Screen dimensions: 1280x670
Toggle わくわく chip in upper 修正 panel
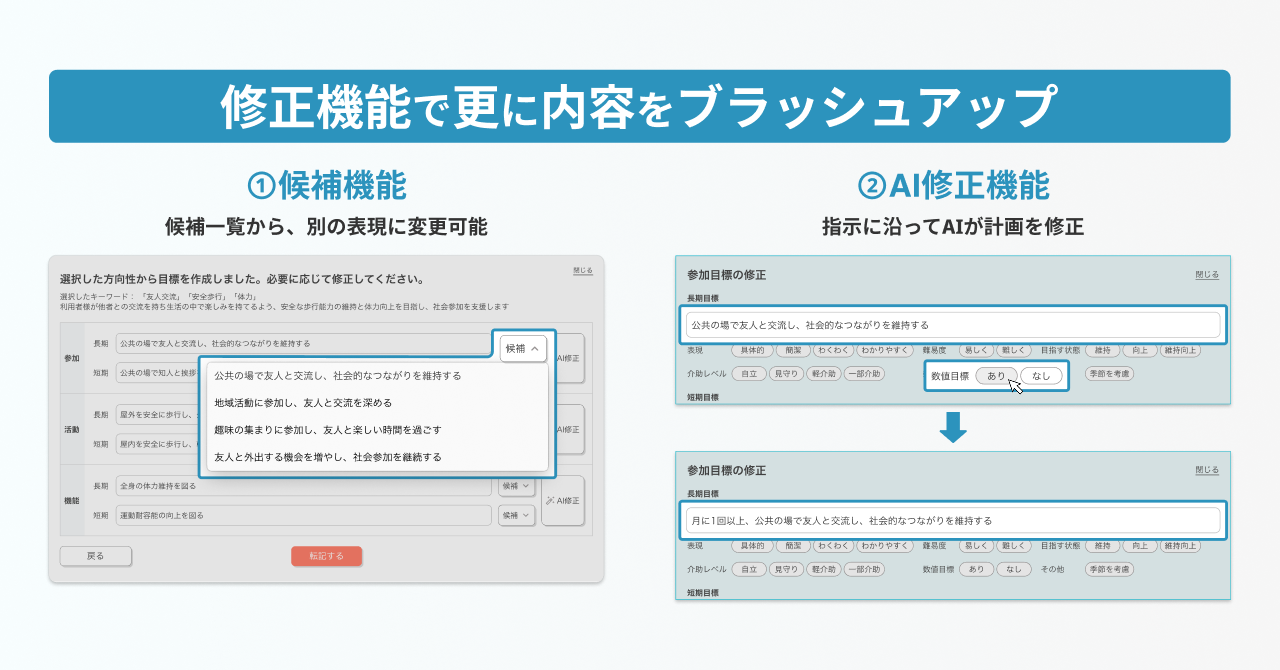[834, 350]
